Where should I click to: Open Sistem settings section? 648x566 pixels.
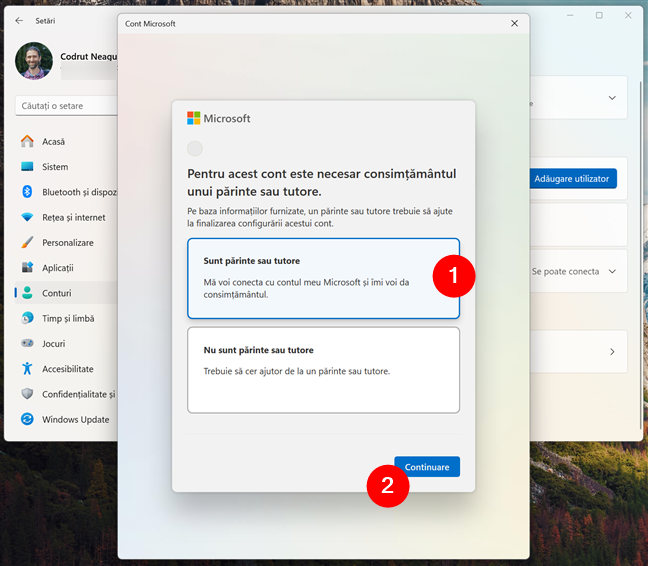(x=66, y=166)
